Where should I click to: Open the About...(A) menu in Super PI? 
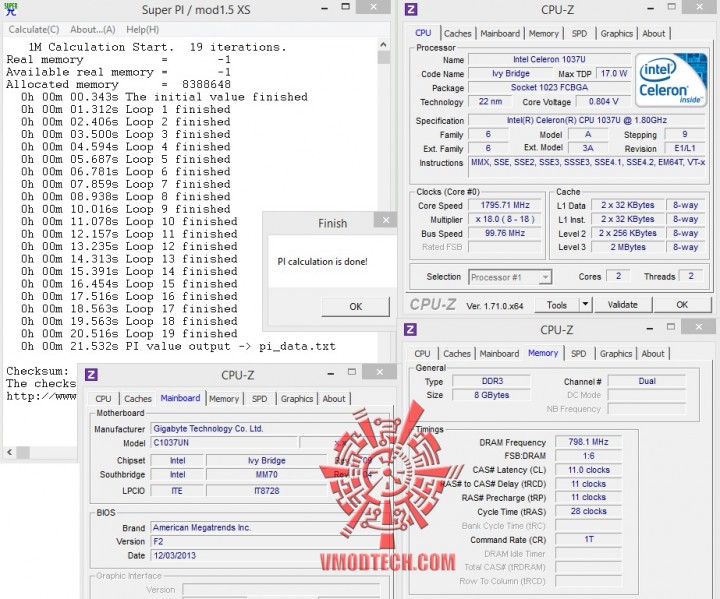click(92, 29)
